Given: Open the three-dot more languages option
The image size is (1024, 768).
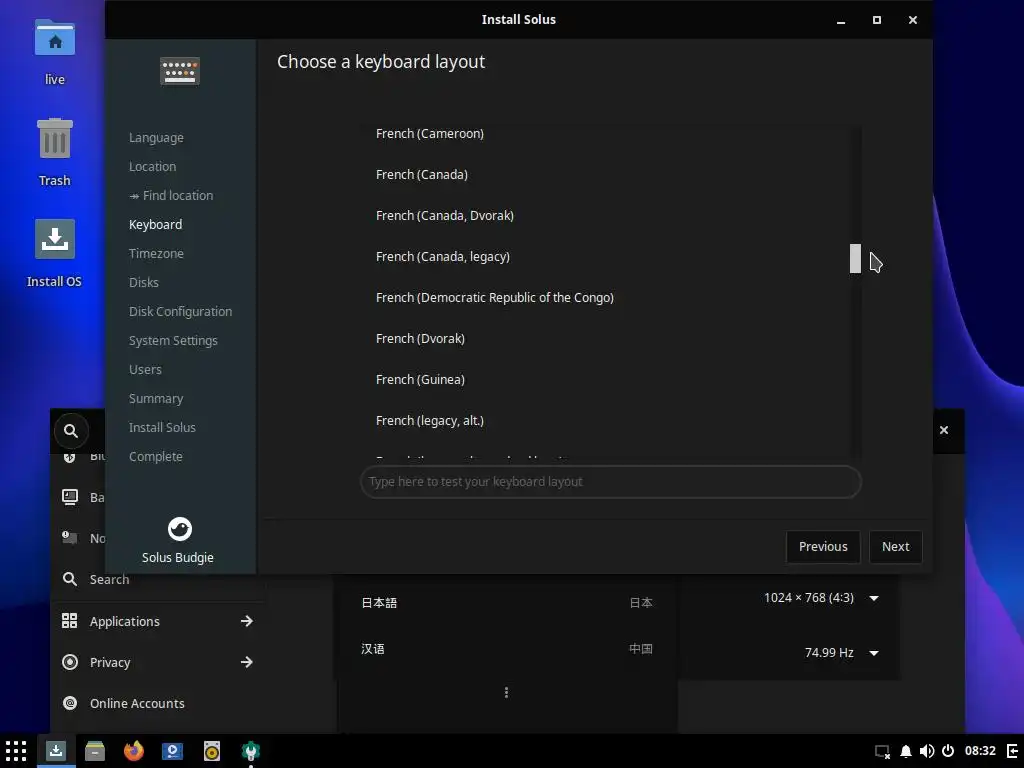Looking at the screenshot, I should point(506,692).
